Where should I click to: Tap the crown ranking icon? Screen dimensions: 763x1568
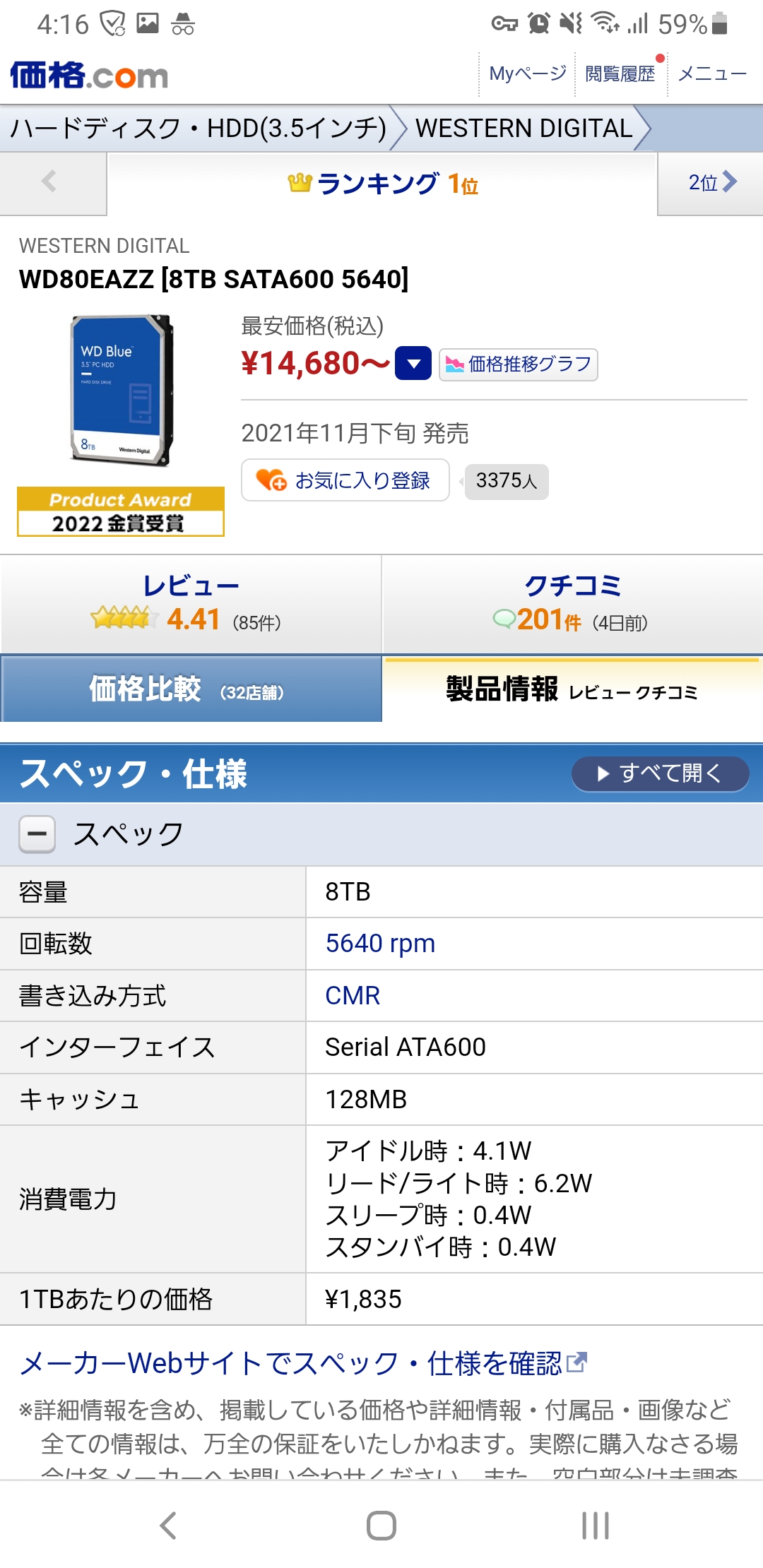pos(300,183)
